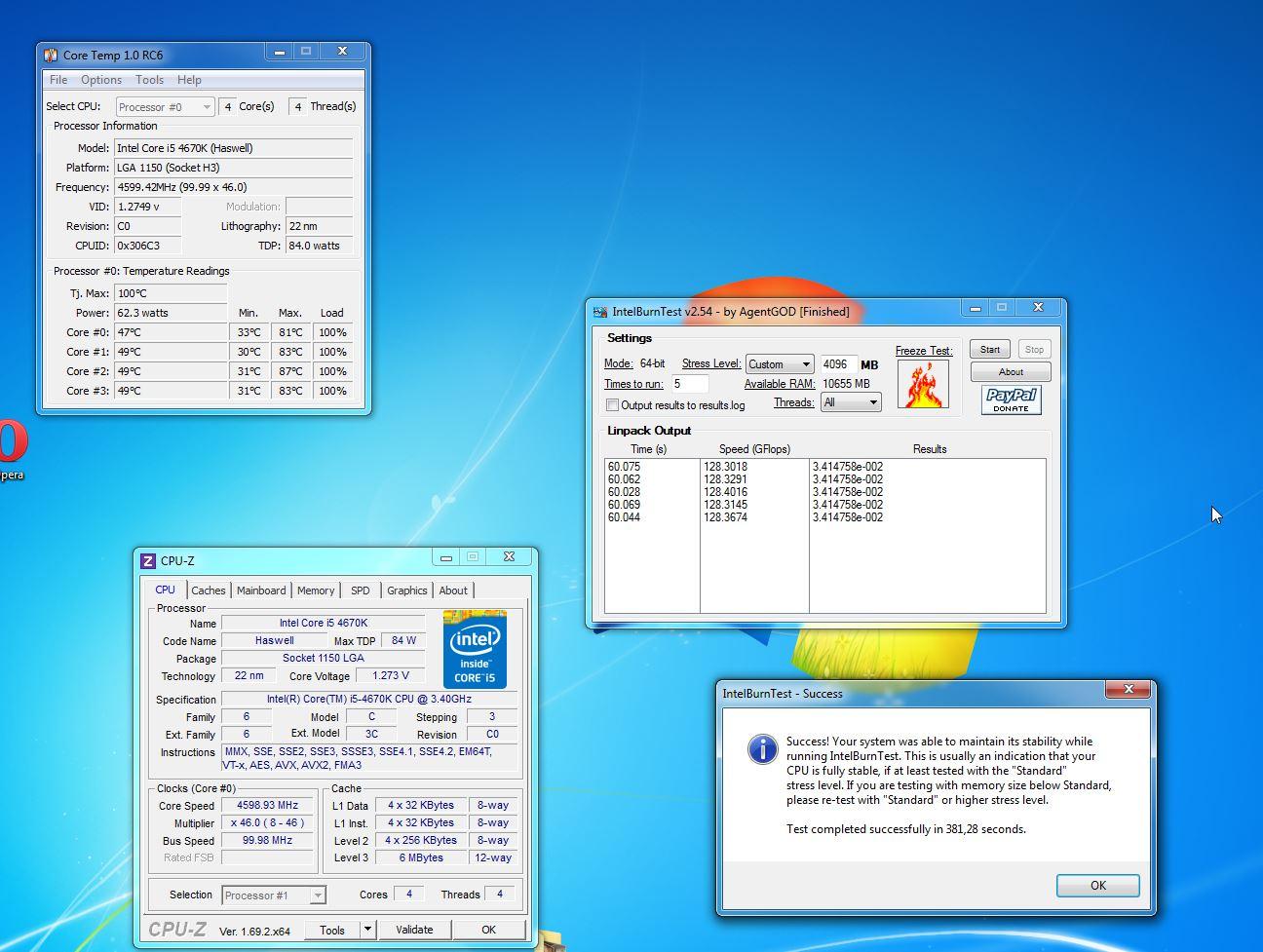Viewport: 1263px width, 952px height.
Task: Click the Level 3 cache 6 MBytes value
Action: [x=421, y=858]
